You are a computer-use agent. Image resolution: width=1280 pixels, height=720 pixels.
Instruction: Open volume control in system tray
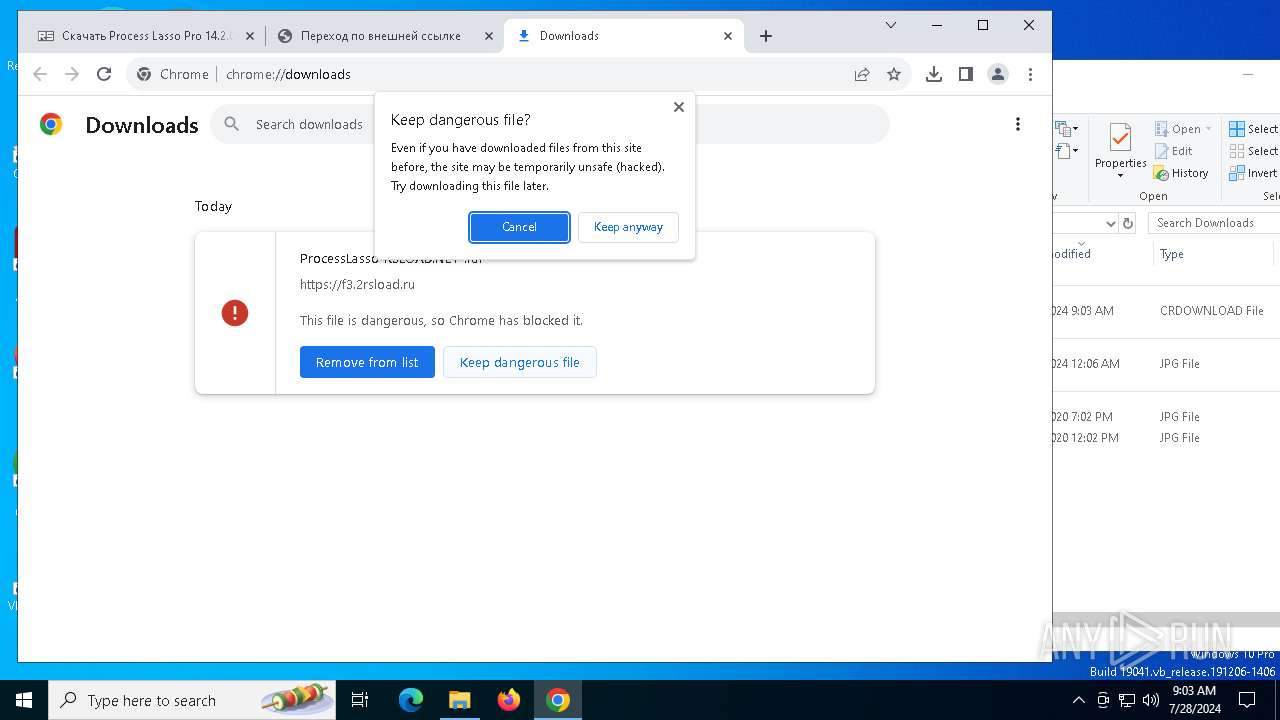point(1151,700)
